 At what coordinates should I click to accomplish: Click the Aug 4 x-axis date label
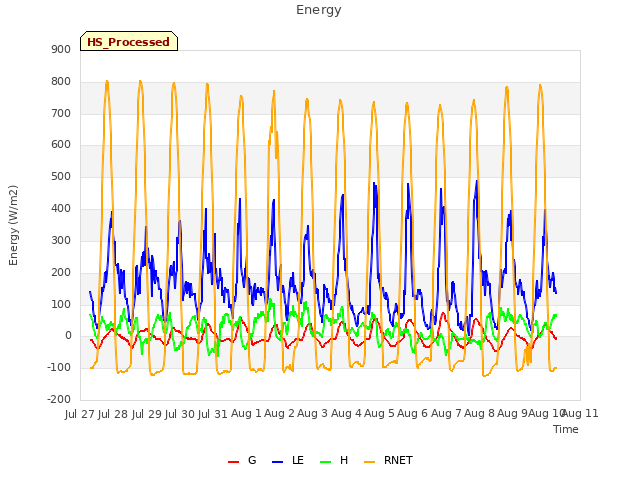coord(346,414)
